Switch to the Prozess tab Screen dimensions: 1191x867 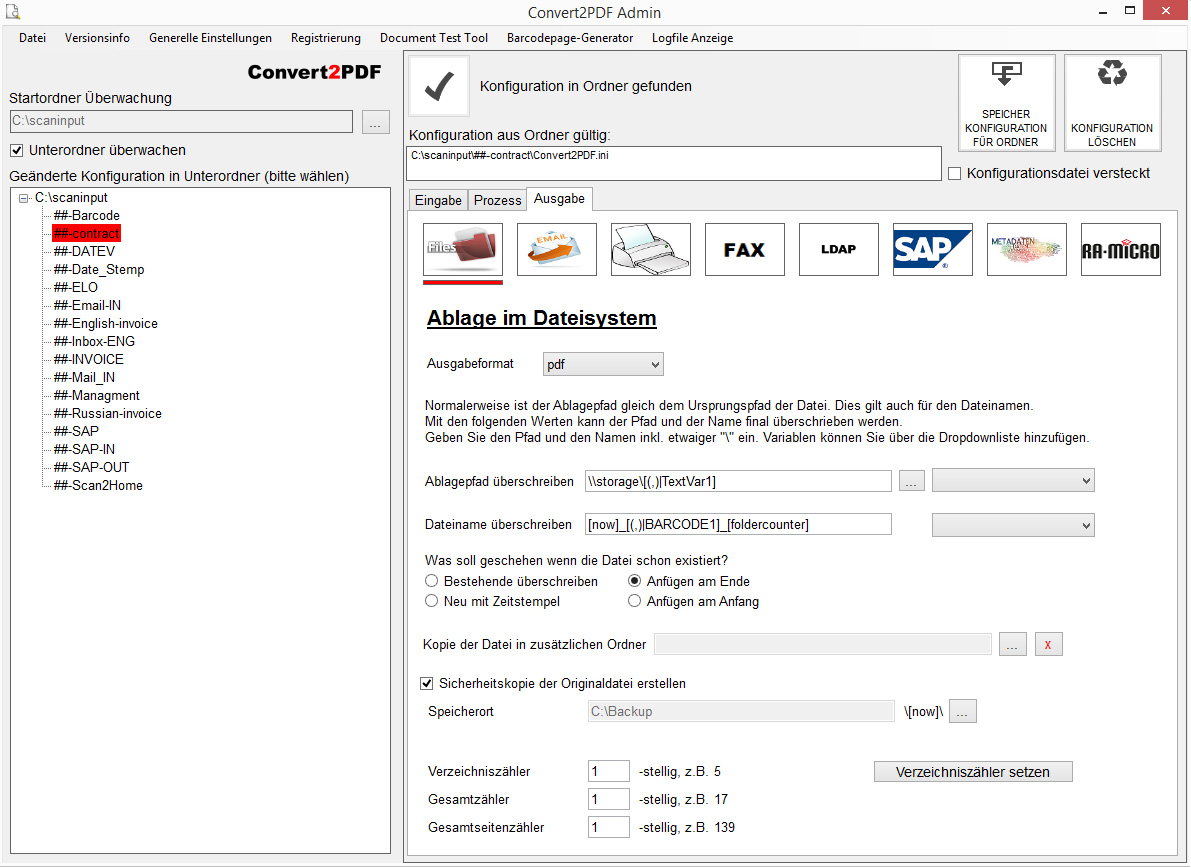(x=498, y=200)
